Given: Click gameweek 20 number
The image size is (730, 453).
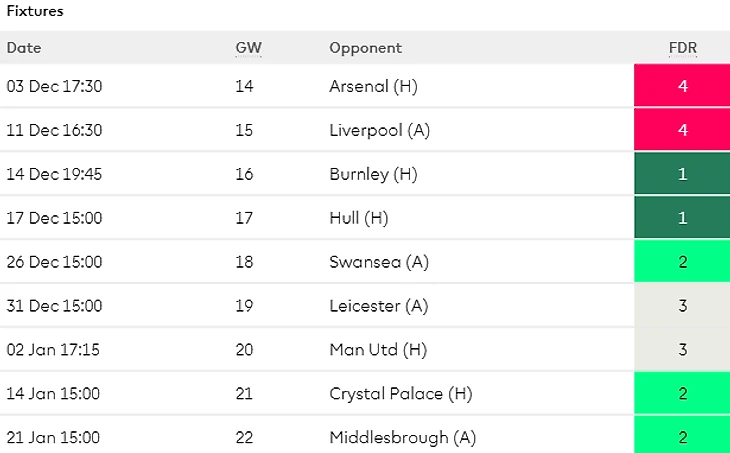Looking at the screenshot, I should tap(245, 350).
